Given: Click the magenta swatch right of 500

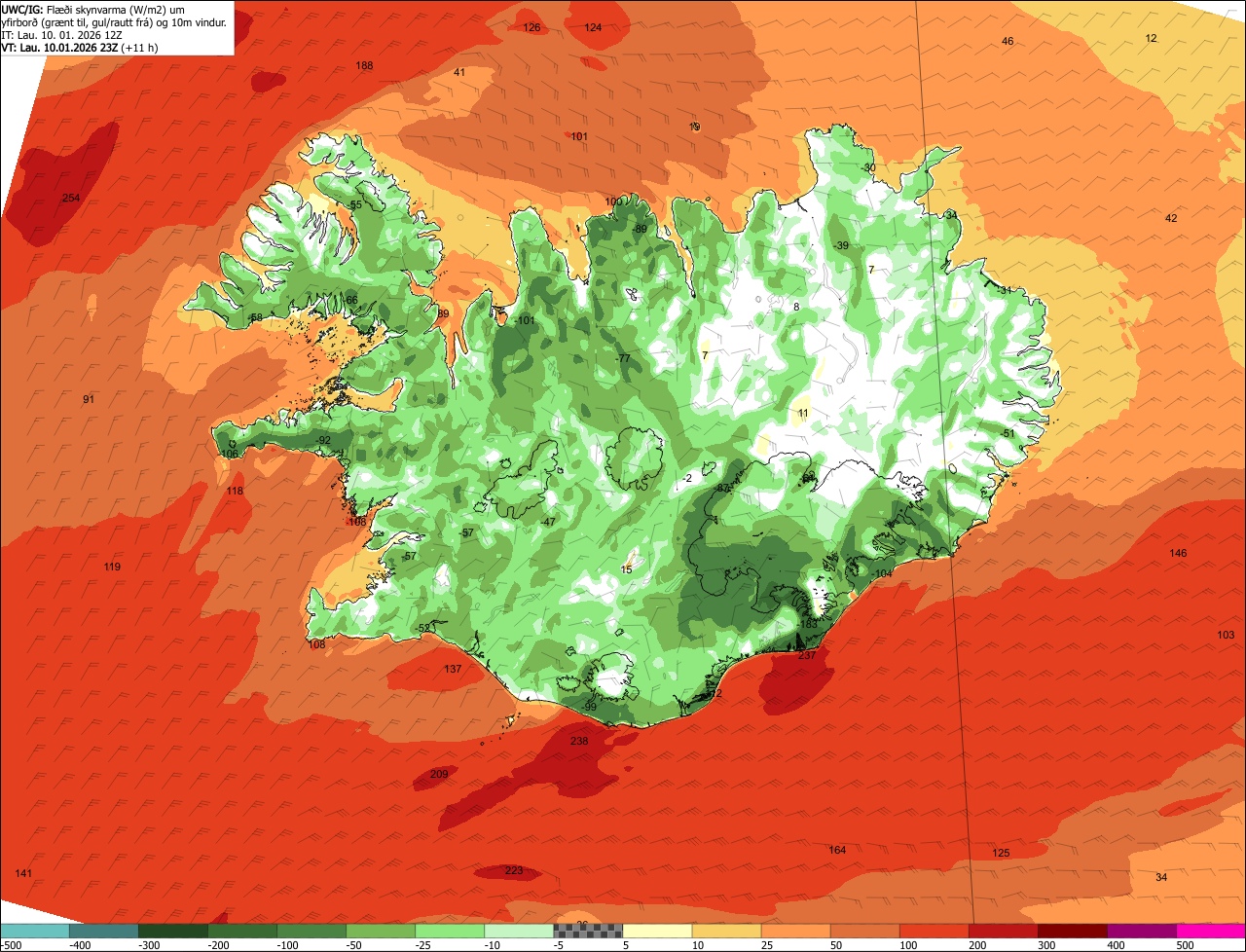Looking at the screenshot, I should click(x=1210, y=932).
